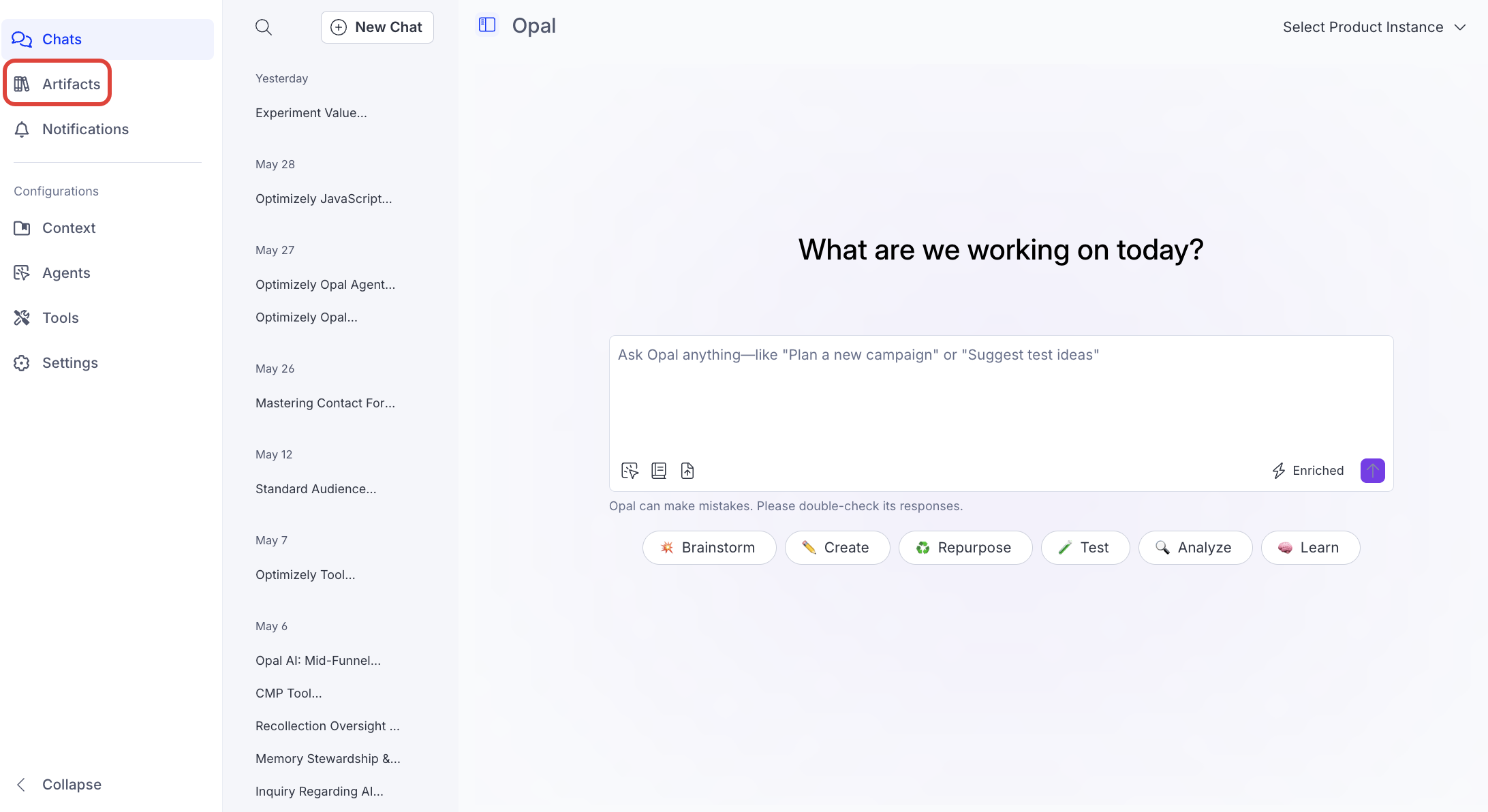Image resolution: width=1488 pixels, height=812 pixels.
Task: Open chat 'Mastering Contact For...'
Action: (x=325, y=403)
